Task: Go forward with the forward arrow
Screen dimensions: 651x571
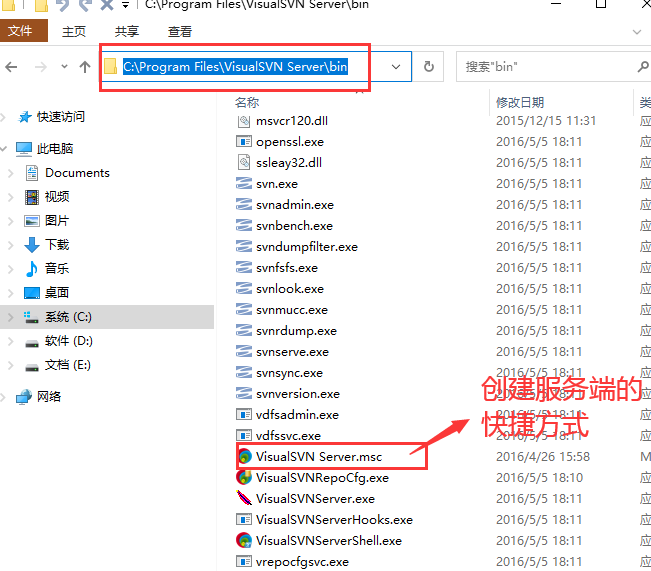Action: 41,67
